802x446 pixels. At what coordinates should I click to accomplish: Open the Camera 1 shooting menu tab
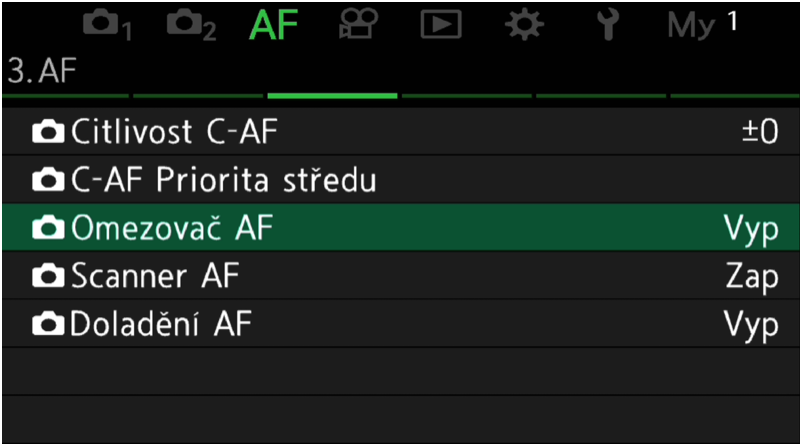[x=107, y=26]
